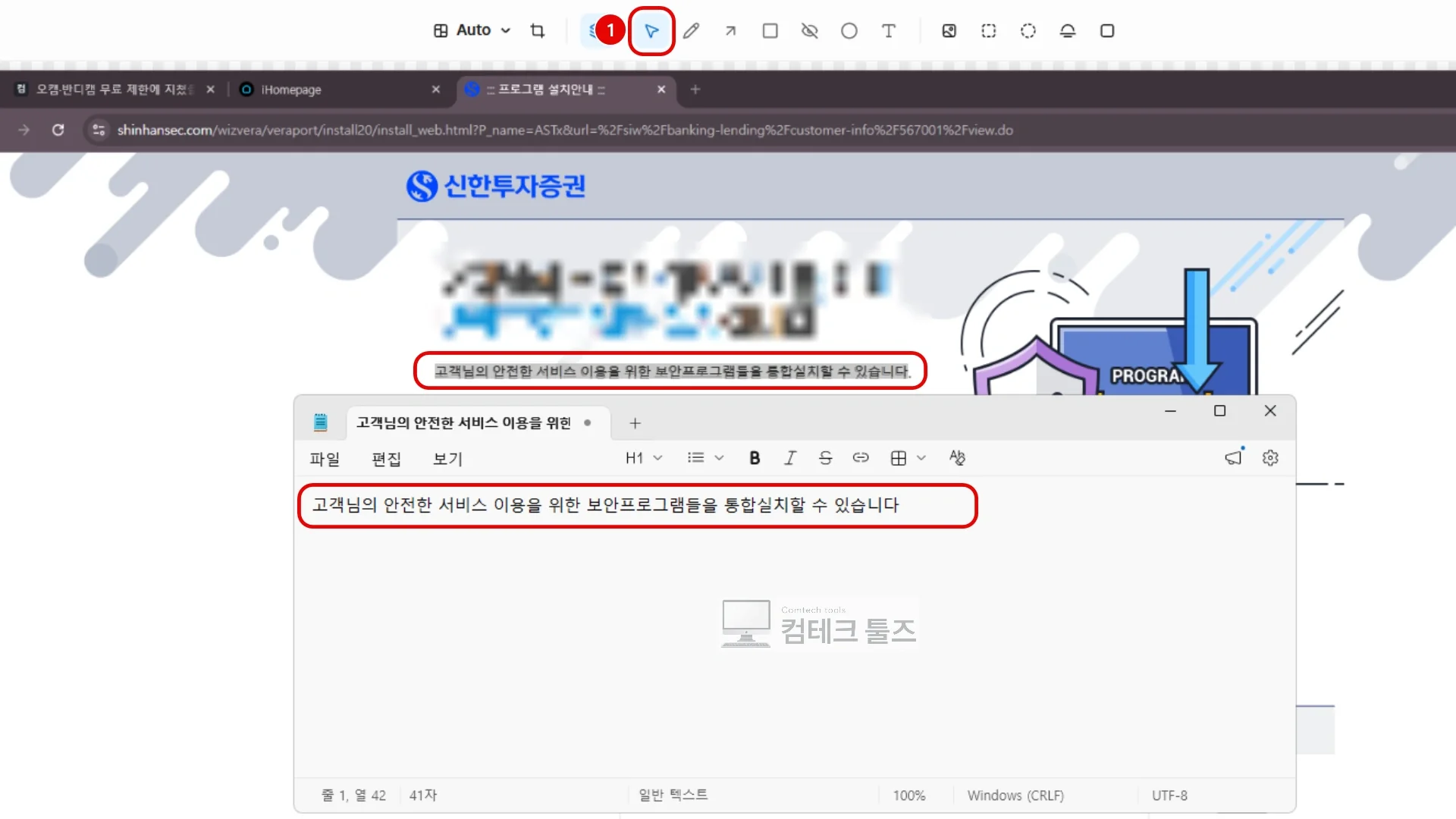1456x819 pixels.
Task: Toggle bold formatting in Notepad
Action: tap(755, 458)
